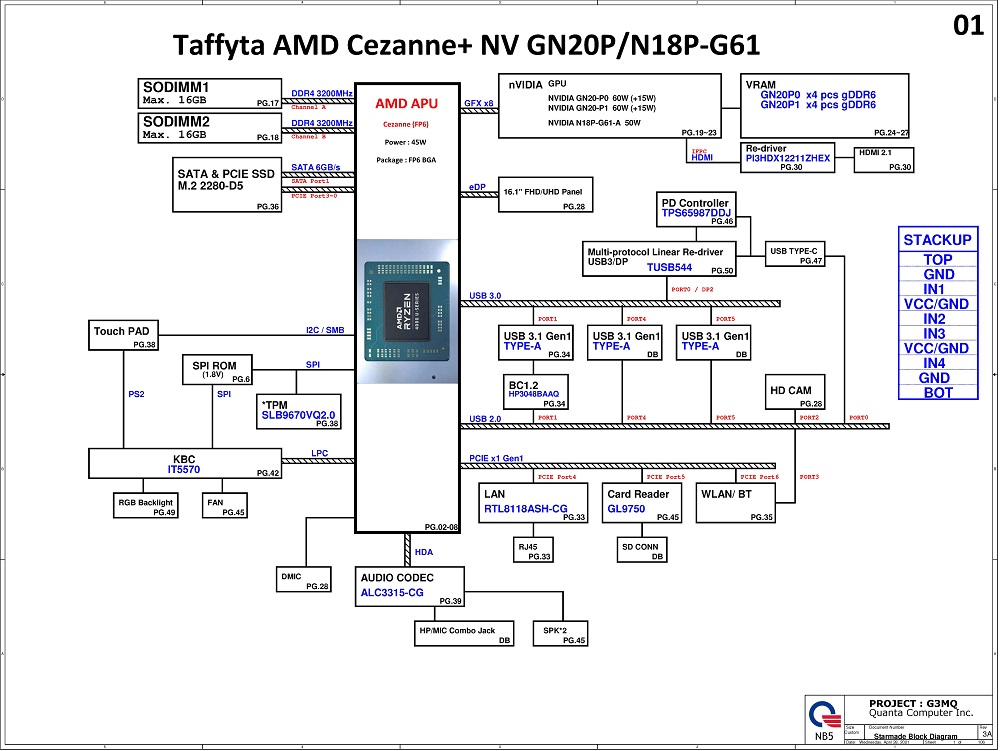Click the AMD APU heading

point(406,103)
